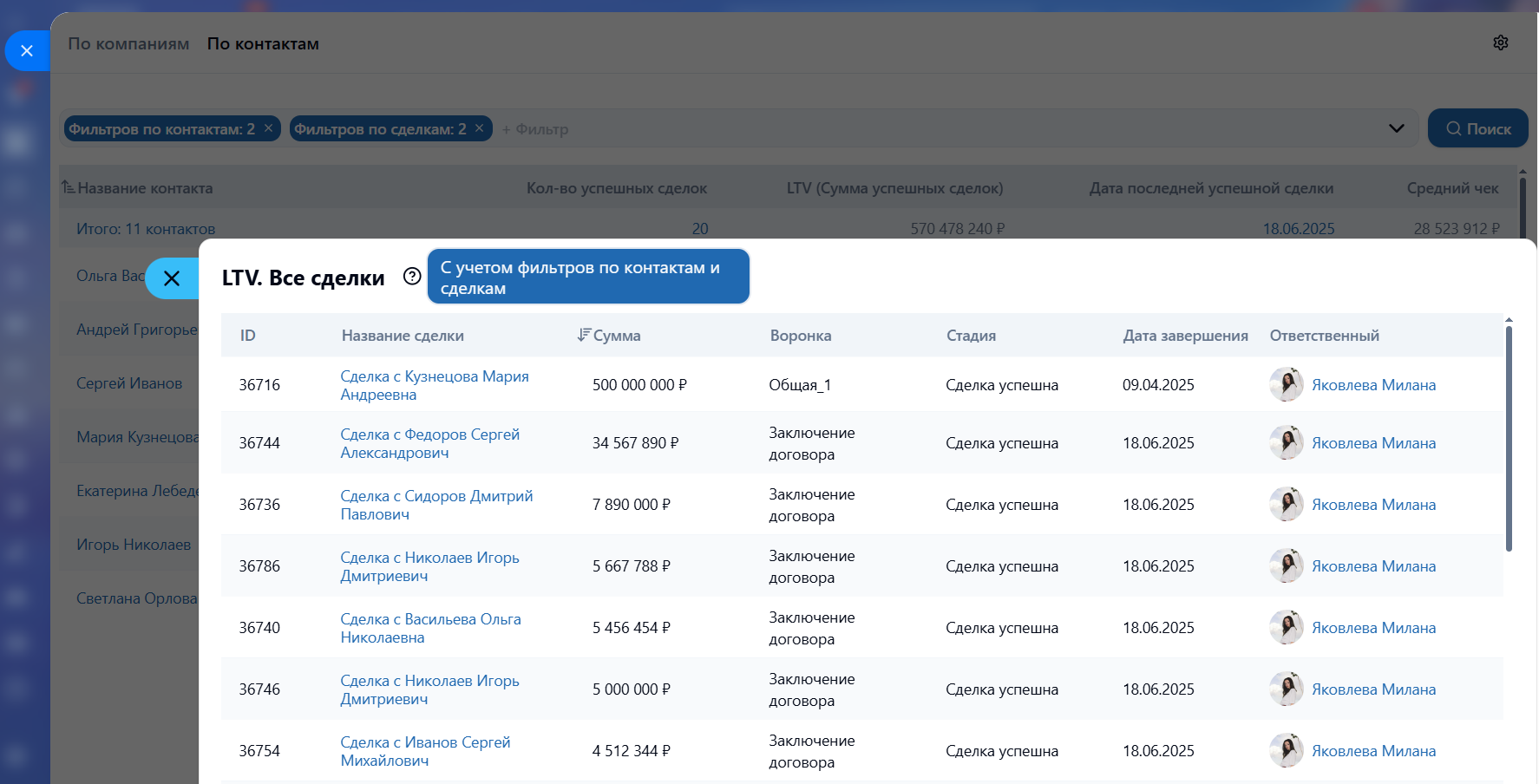Image resolution: width=1539 pixels, height=784 pixels.
Task: Open deal Сделка с Кузнецова Мария Андреевна
Action: (434, 385)
